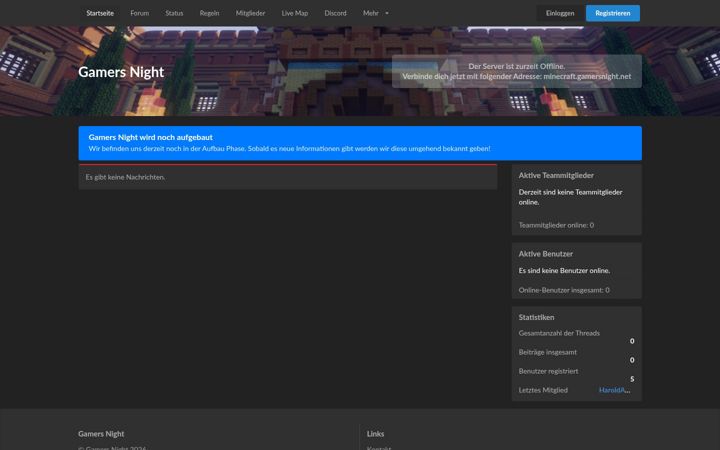Click the 'Benutzer registriert' label
Viewport: 720px width, 450px height.
[x=548, y=371]
